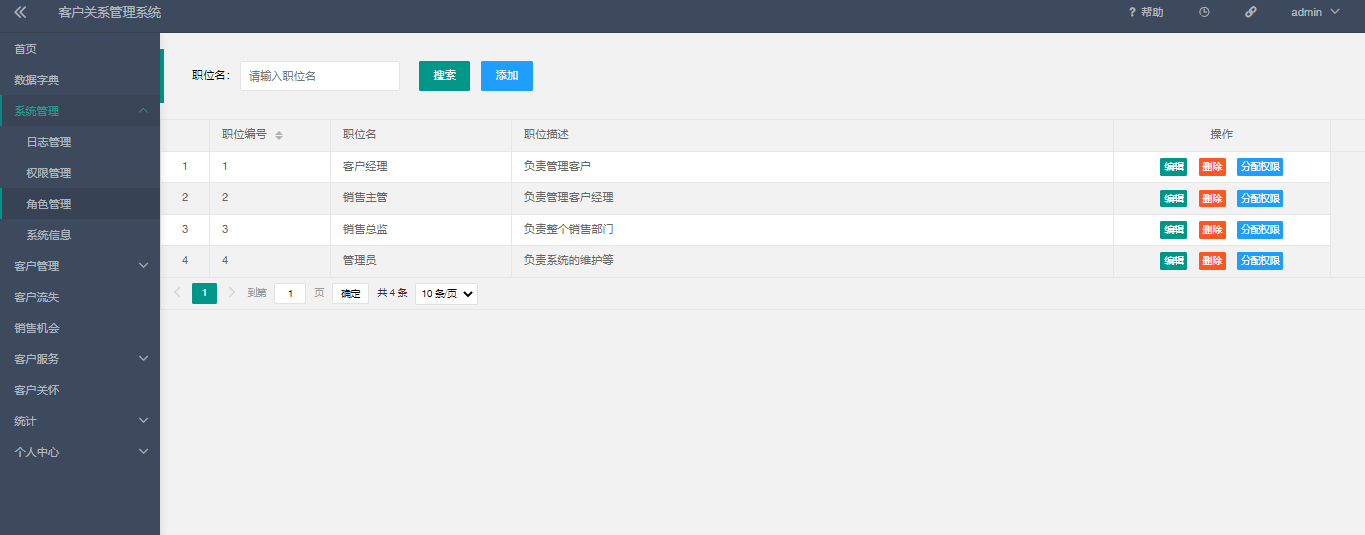The width and height of the screenshot is (1365, 535).
Task: Sort table by 职位编号 column arrows
Action: tap(279, 136)
